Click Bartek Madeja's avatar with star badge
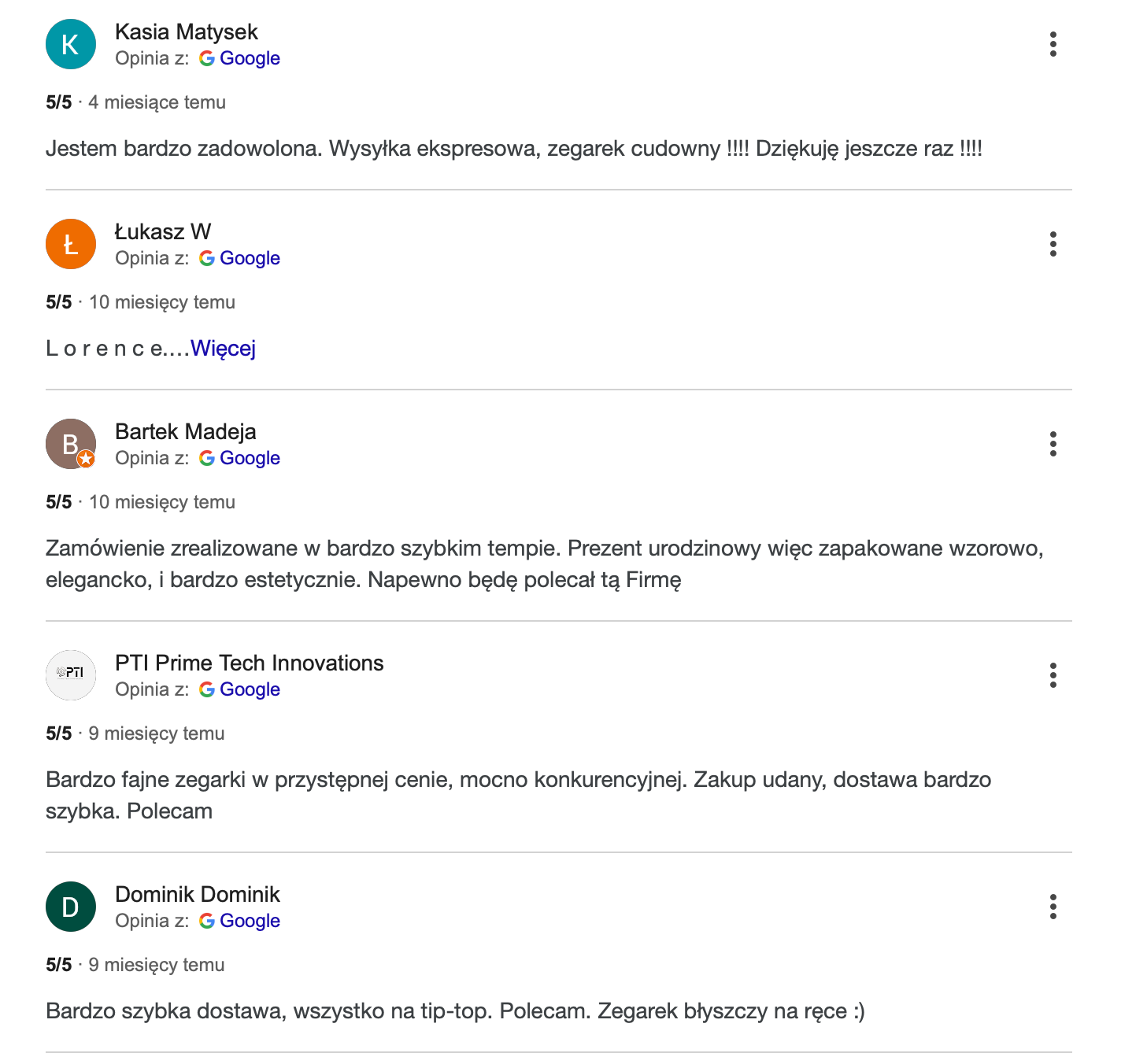Viewport: 1147px width, 1064px height. (x=71, y=444)
